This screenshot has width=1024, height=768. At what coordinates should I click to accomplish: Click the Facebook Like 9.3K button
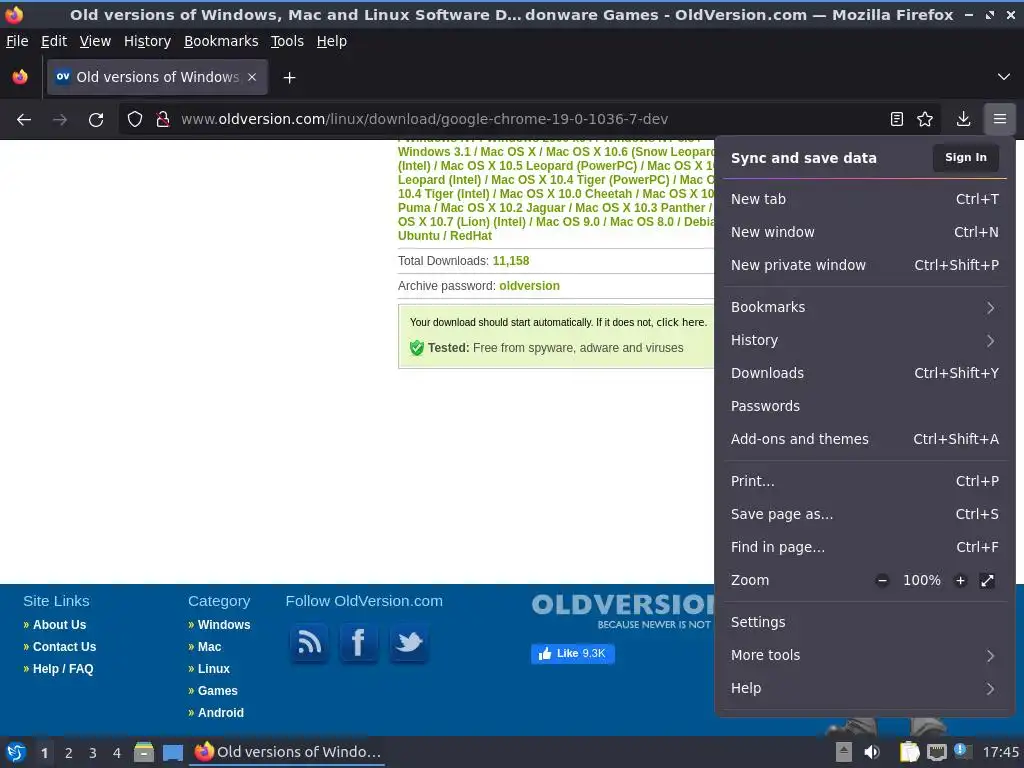(x=573, y=654)
